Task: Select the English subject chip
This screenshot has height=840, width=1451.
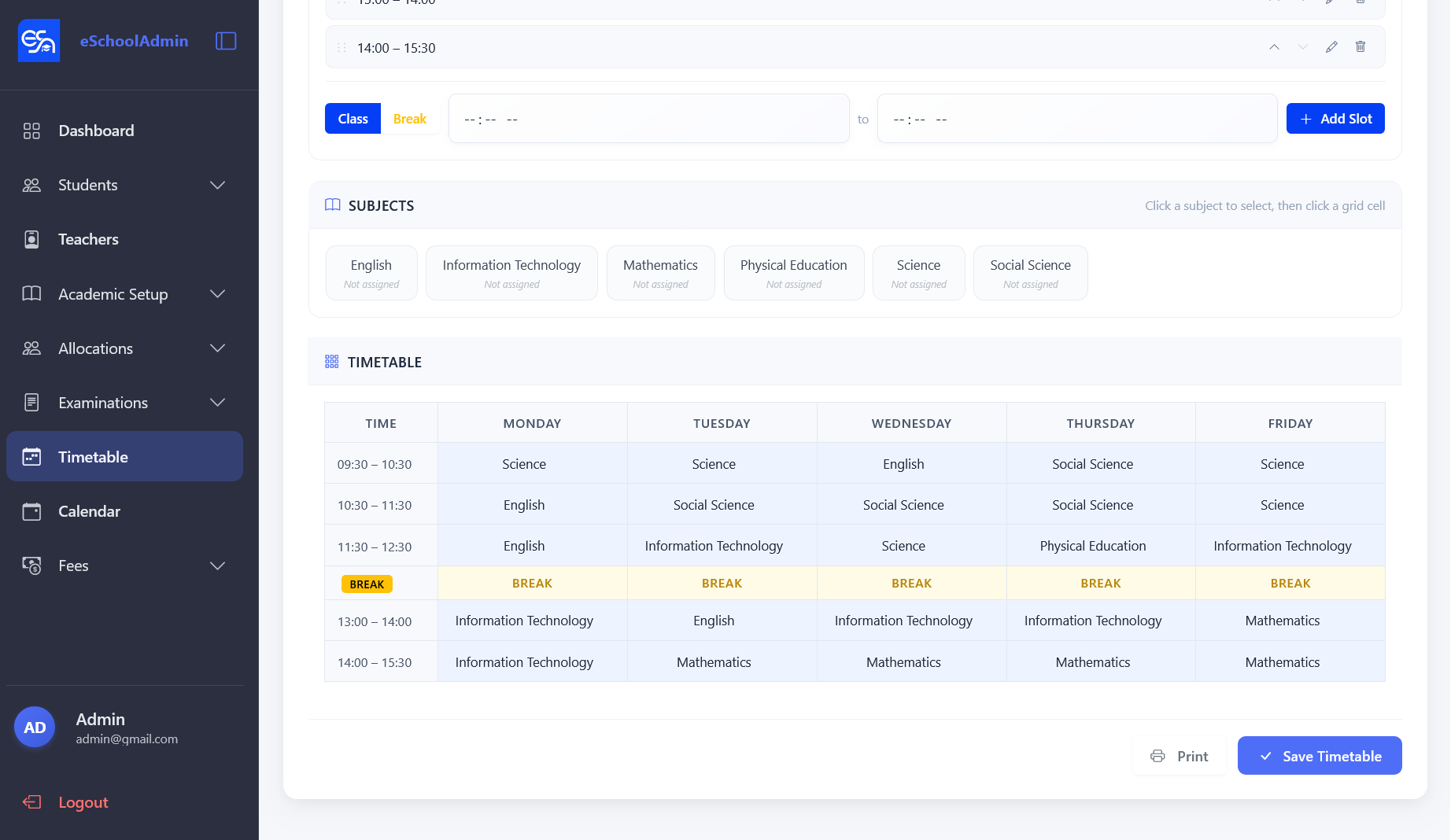Action: click(x=371, y=273)
